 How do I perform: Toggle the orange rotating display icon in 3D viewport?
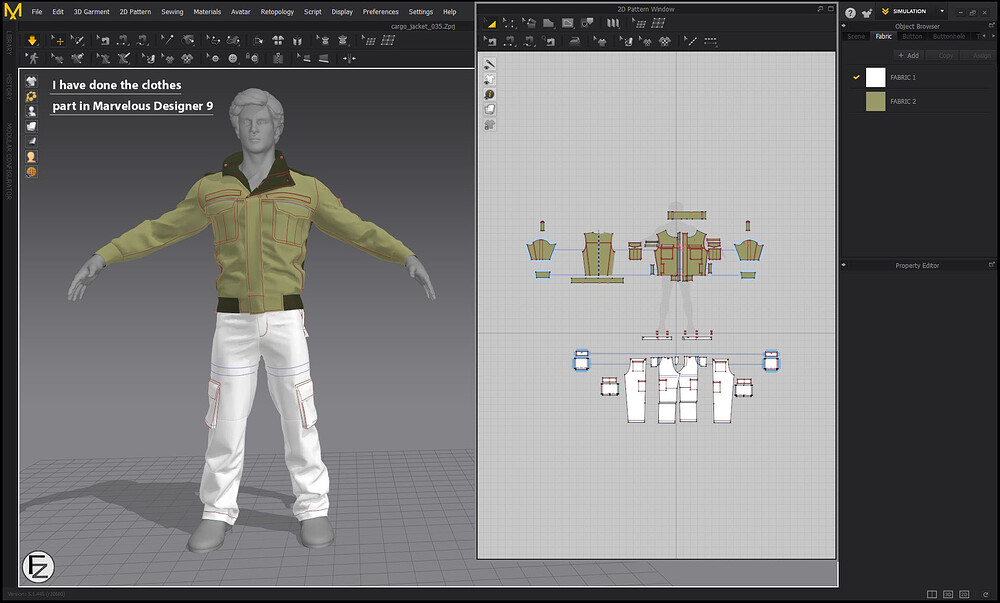tap(31, 96)
